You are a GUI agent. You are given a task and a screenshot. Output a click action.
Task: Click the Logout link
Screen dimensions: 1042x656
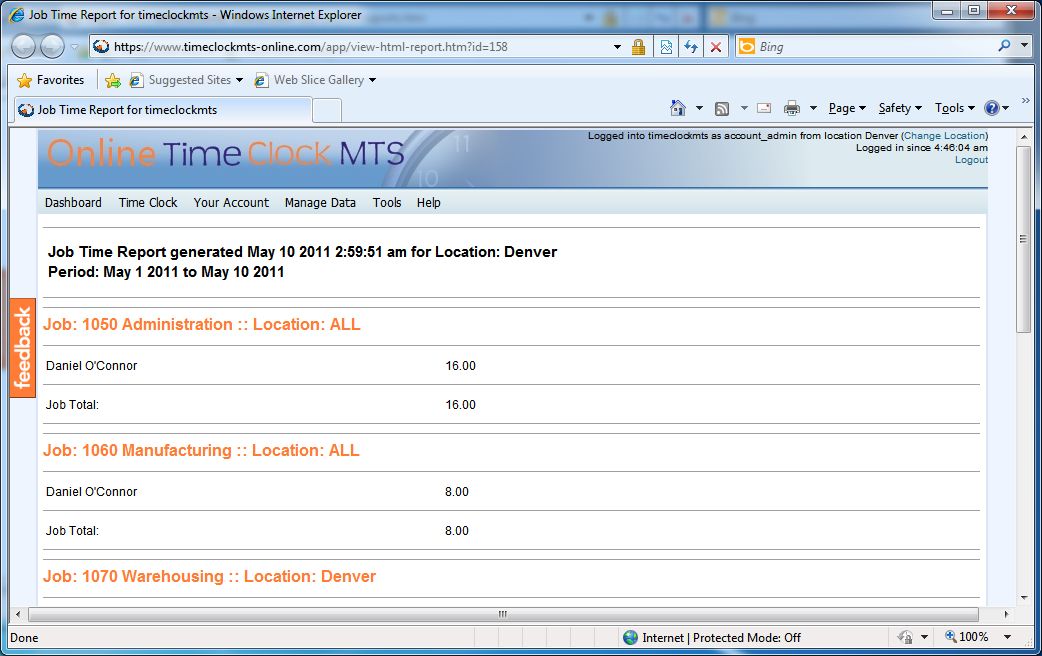click(x=971, y=160)
